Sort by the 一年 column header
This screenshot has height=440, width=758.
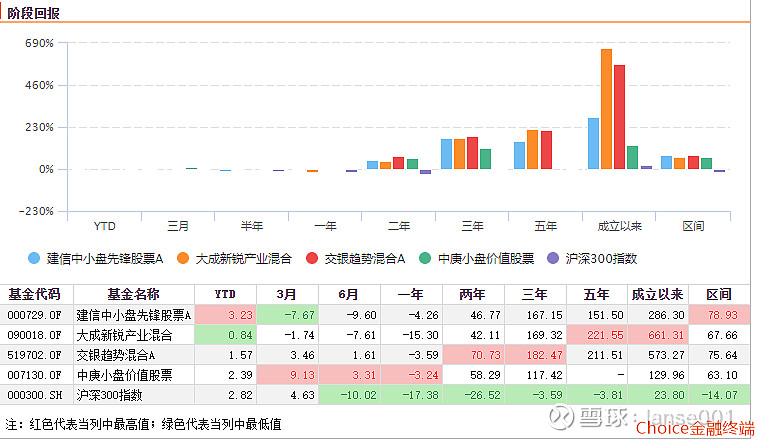click(x=411, y=294)
